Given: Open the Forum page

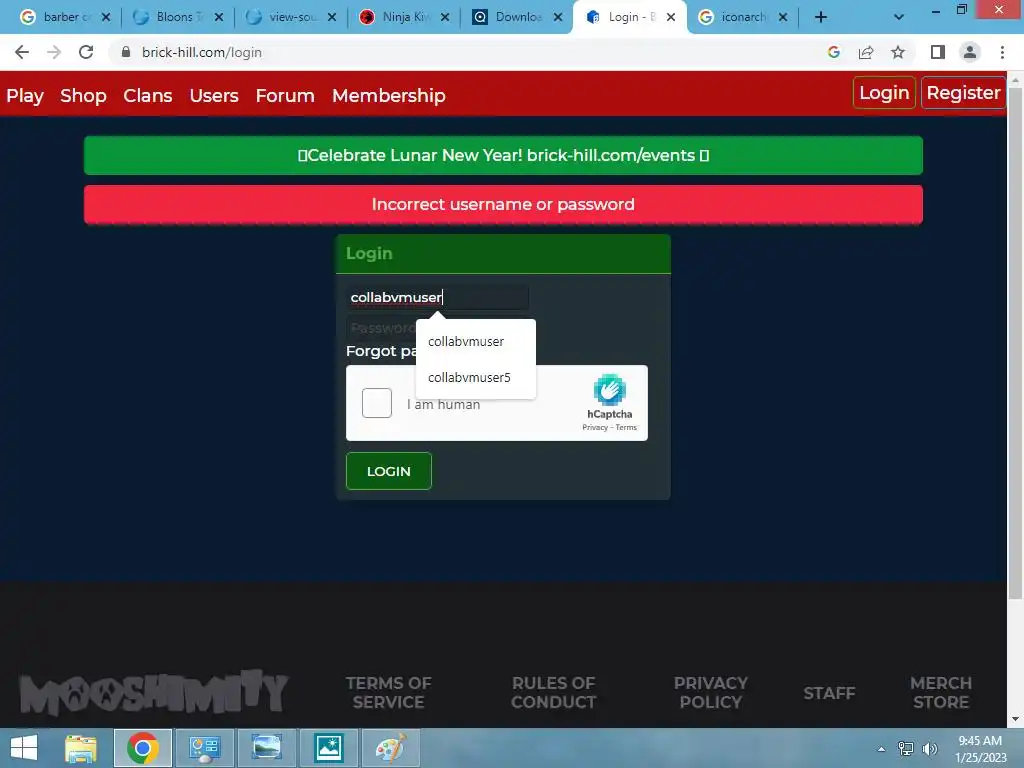Looking at the screenshot, I should (285, 95).
